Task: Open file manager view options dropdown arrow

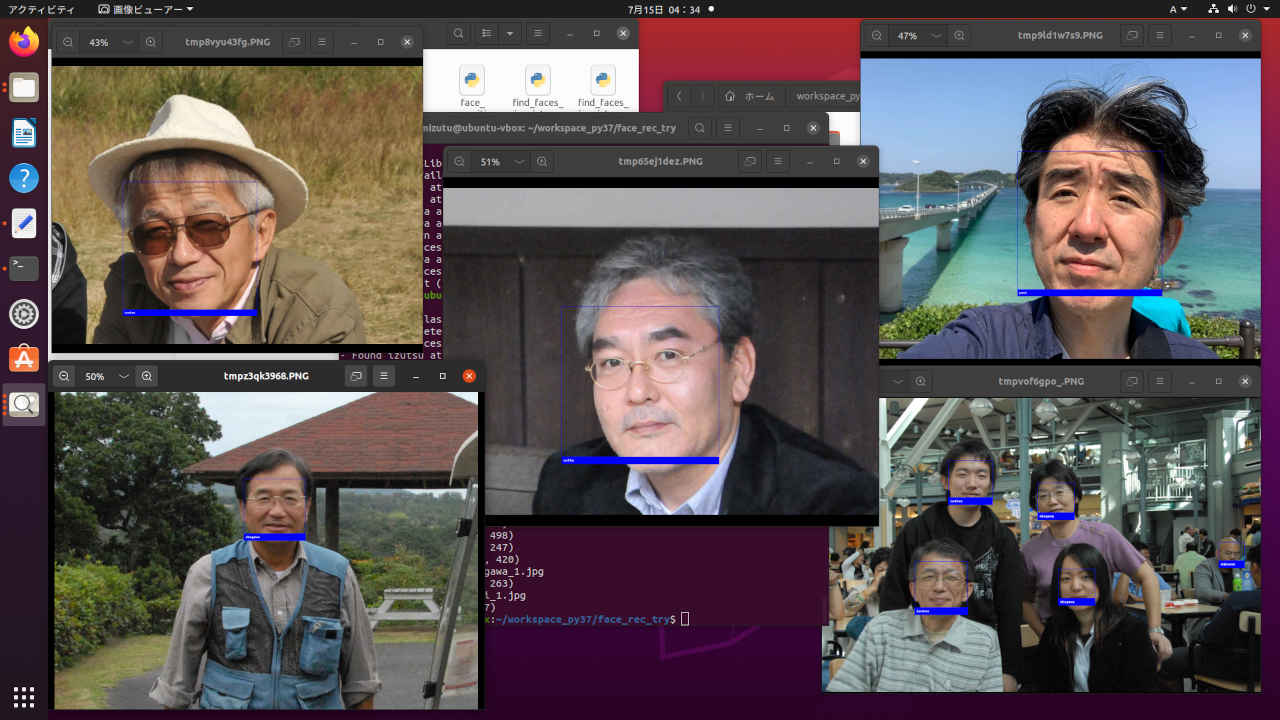Action: [x=510, y=33]
